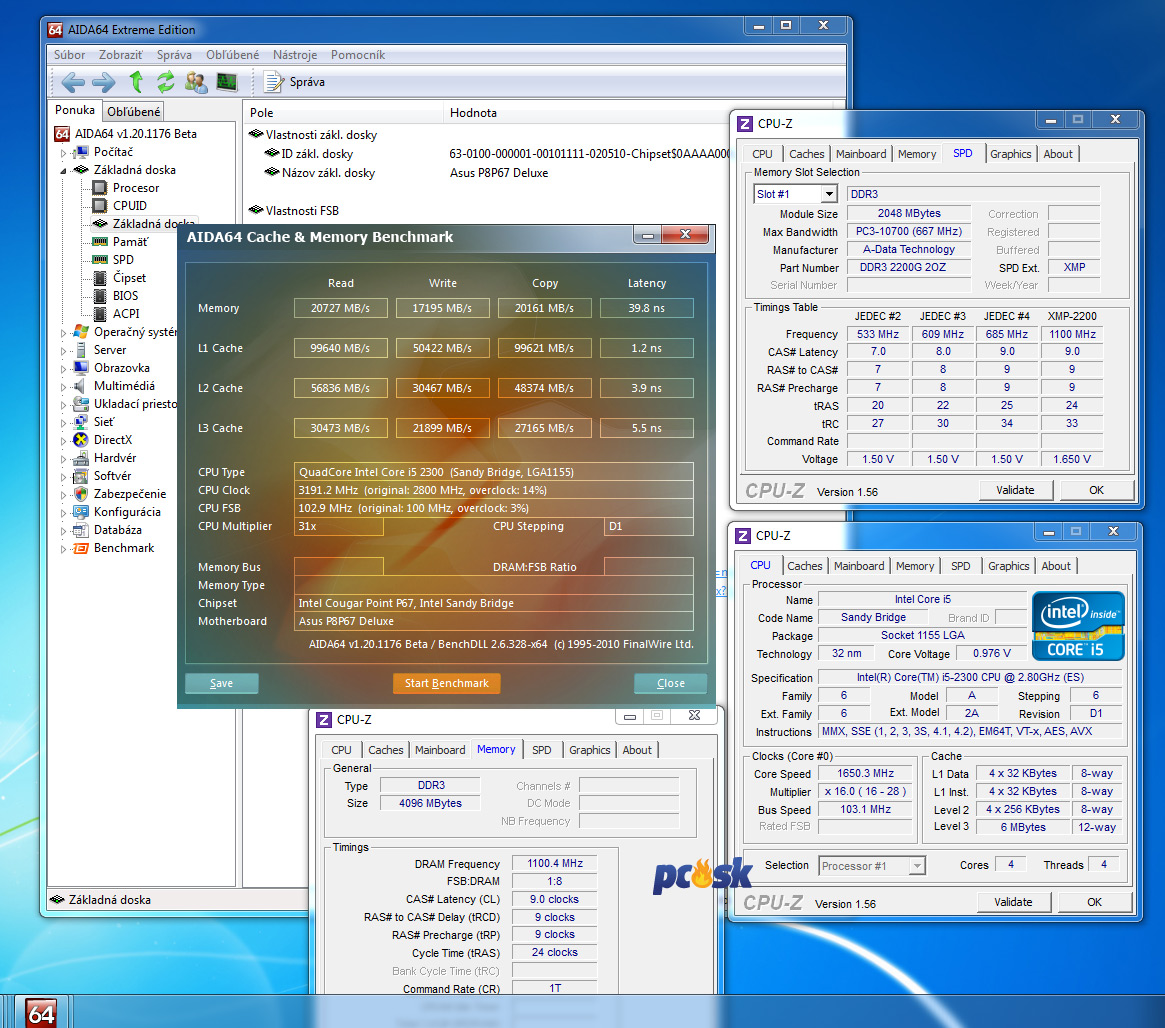The width and height of the screenshot is (1165, 1028).
Task: Open the Obľúbené menu in menu bar
Action: pos(233,55)
